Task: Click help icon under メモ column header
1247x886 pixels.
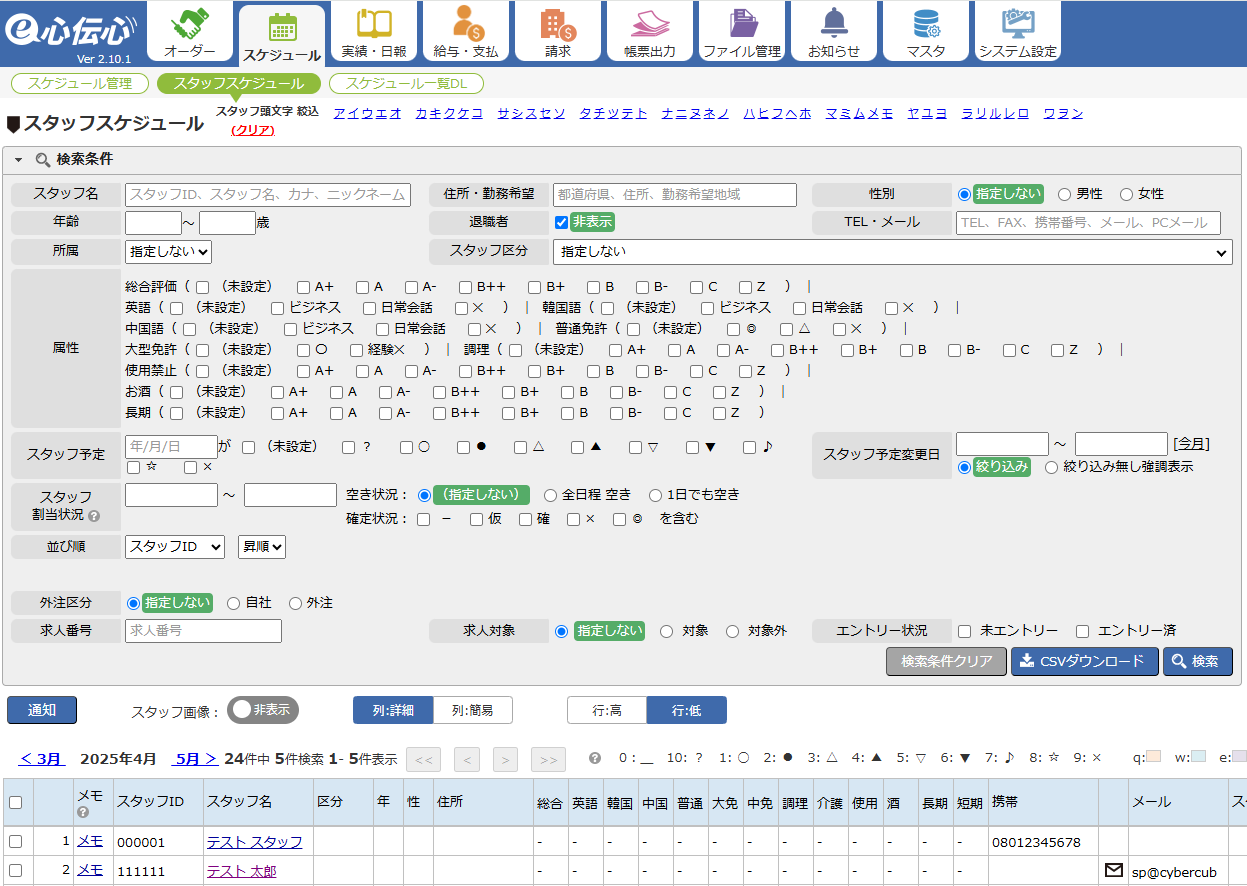Action: pos(83,812)
